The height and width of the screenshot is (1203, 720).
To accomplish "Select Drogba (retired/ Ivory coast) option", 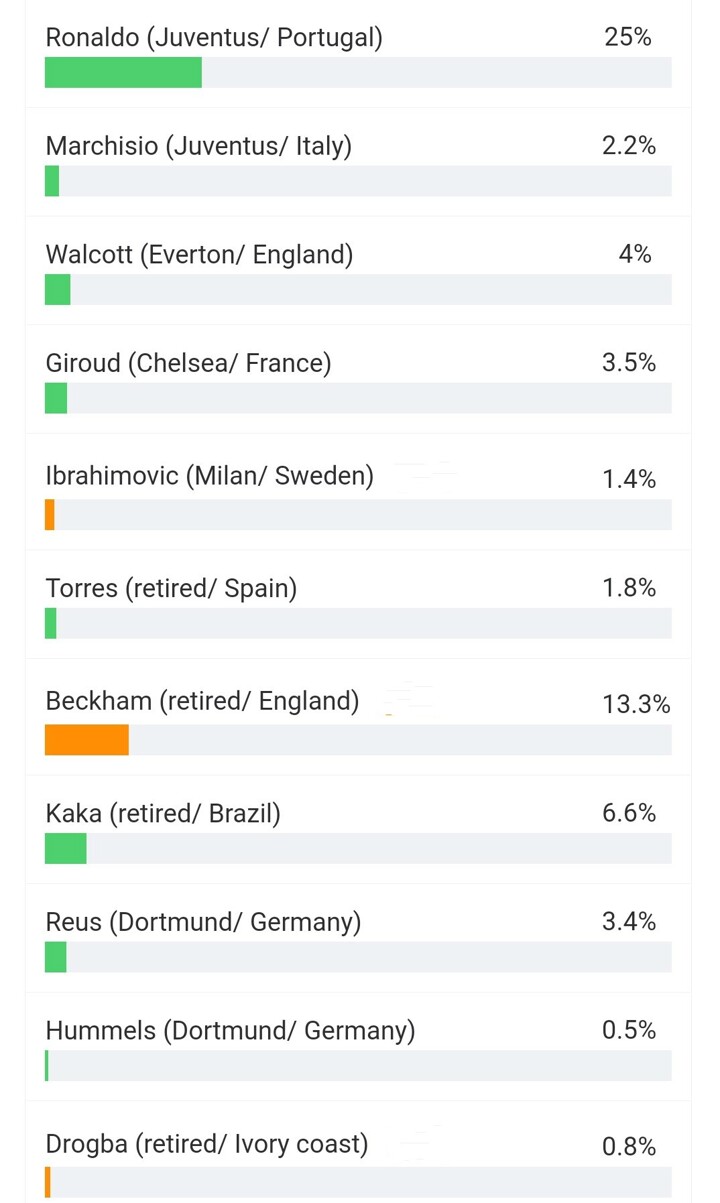I will (206, 1143).
